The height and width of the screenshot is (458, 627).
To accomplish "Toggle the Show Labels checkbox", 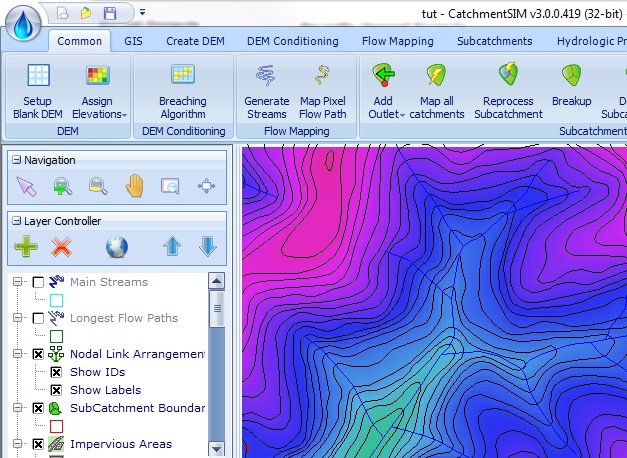I will [x=56, y=390].
